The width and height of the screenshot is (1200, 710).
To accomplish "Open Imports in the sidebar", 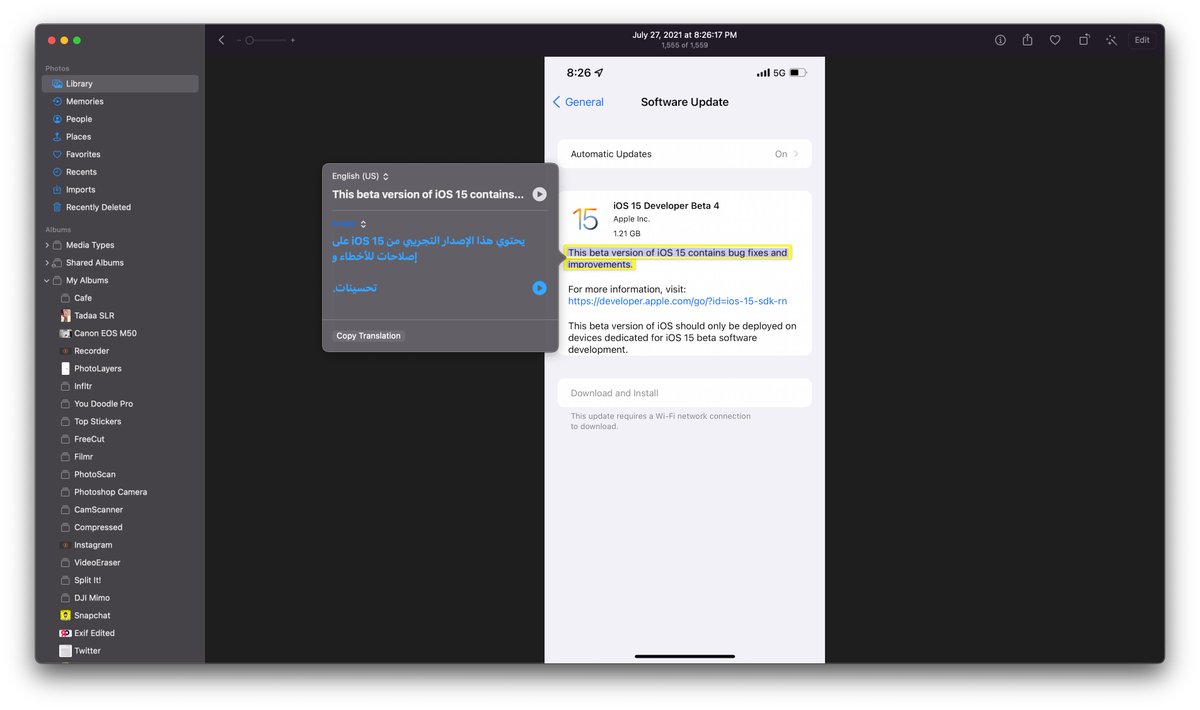I will 120,190.
